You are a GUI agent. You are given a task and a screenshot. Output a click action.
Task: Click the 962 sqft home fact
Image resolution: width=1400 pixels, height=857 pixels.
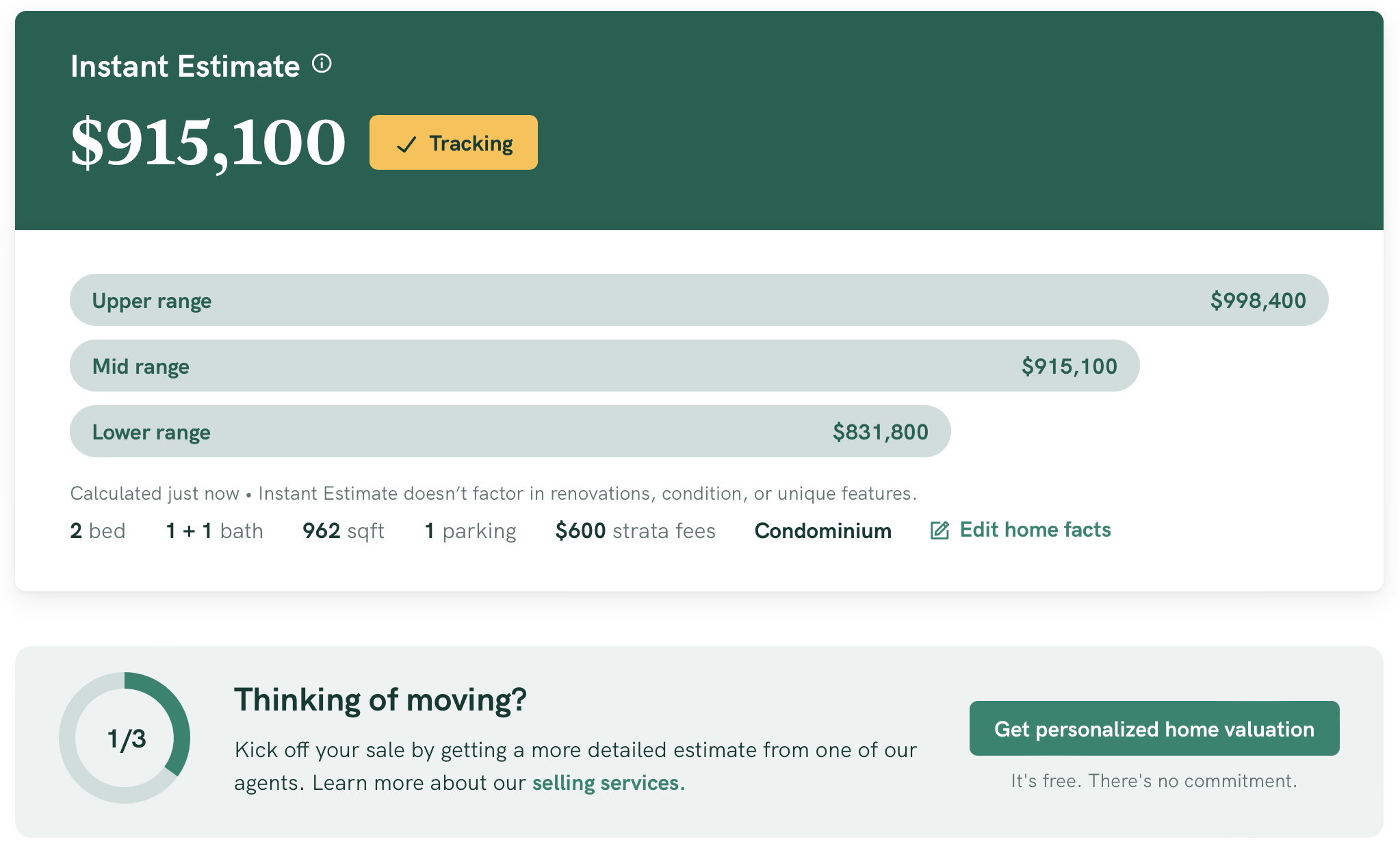click(x=343, y=531)
